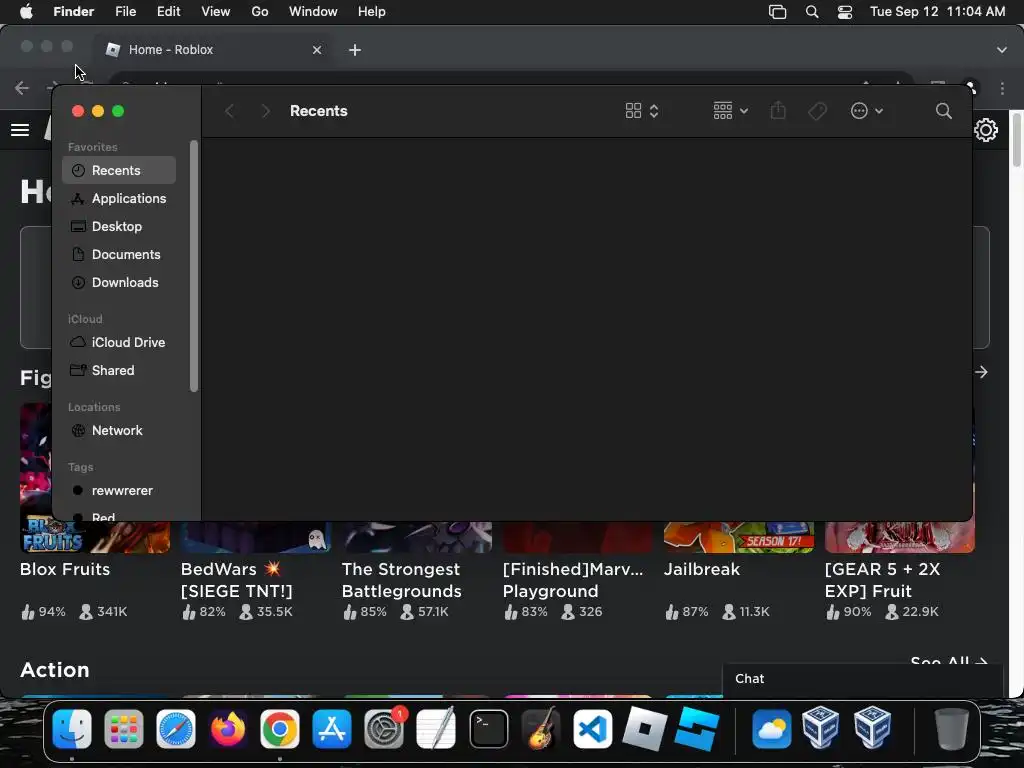Select Downloads in Finder sidebar
The height and width of the screenshot is (768, 1024).
[119, 283]
